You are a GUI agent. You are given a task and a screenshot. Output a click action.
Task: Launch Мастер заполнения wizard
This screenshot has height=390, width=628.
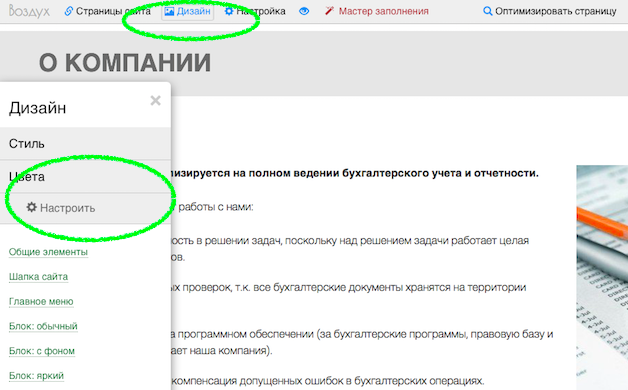pos(376,11)
